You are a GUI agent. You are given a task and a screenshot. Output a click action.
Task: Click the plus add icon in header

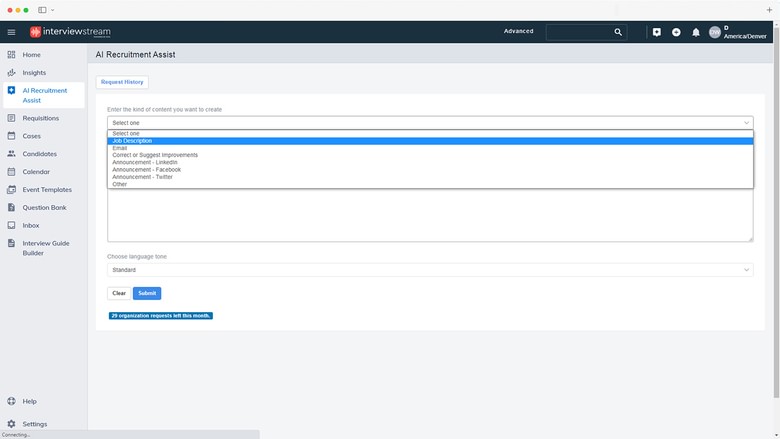[x=676, y=32]
